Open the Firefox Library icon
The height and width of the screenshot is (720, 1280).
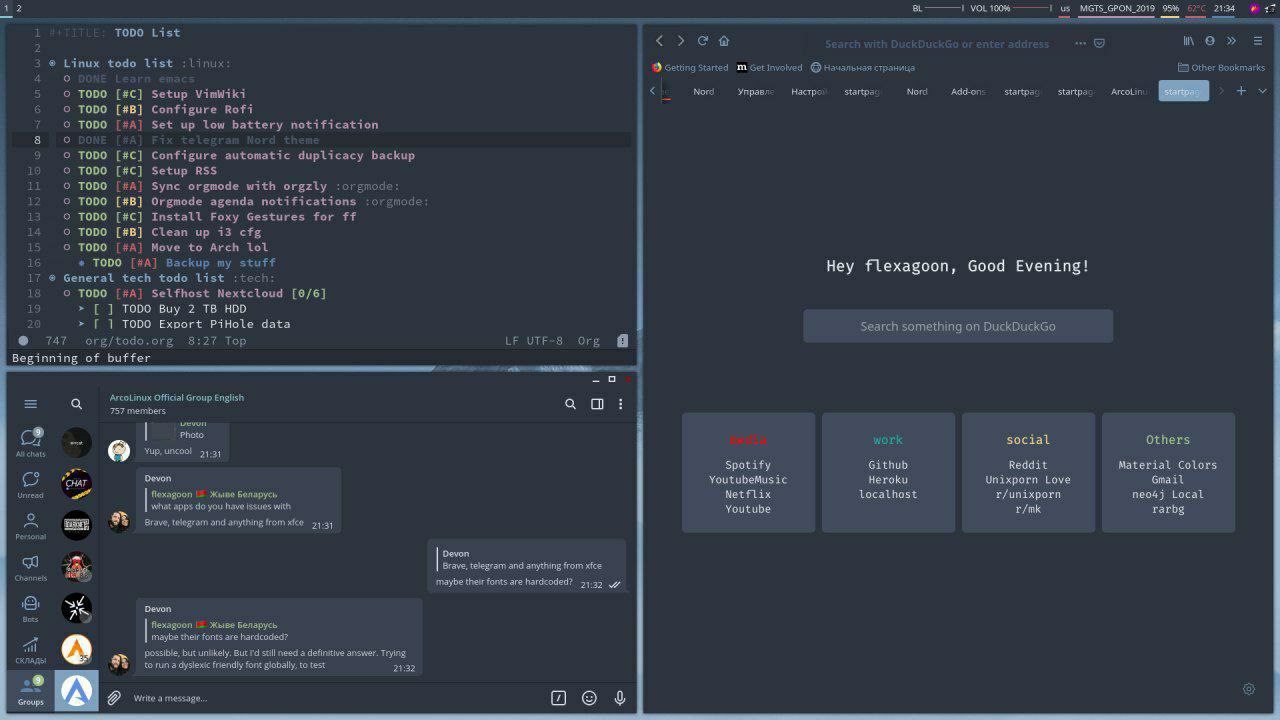pyautogui.click(x=1189, y=41)
